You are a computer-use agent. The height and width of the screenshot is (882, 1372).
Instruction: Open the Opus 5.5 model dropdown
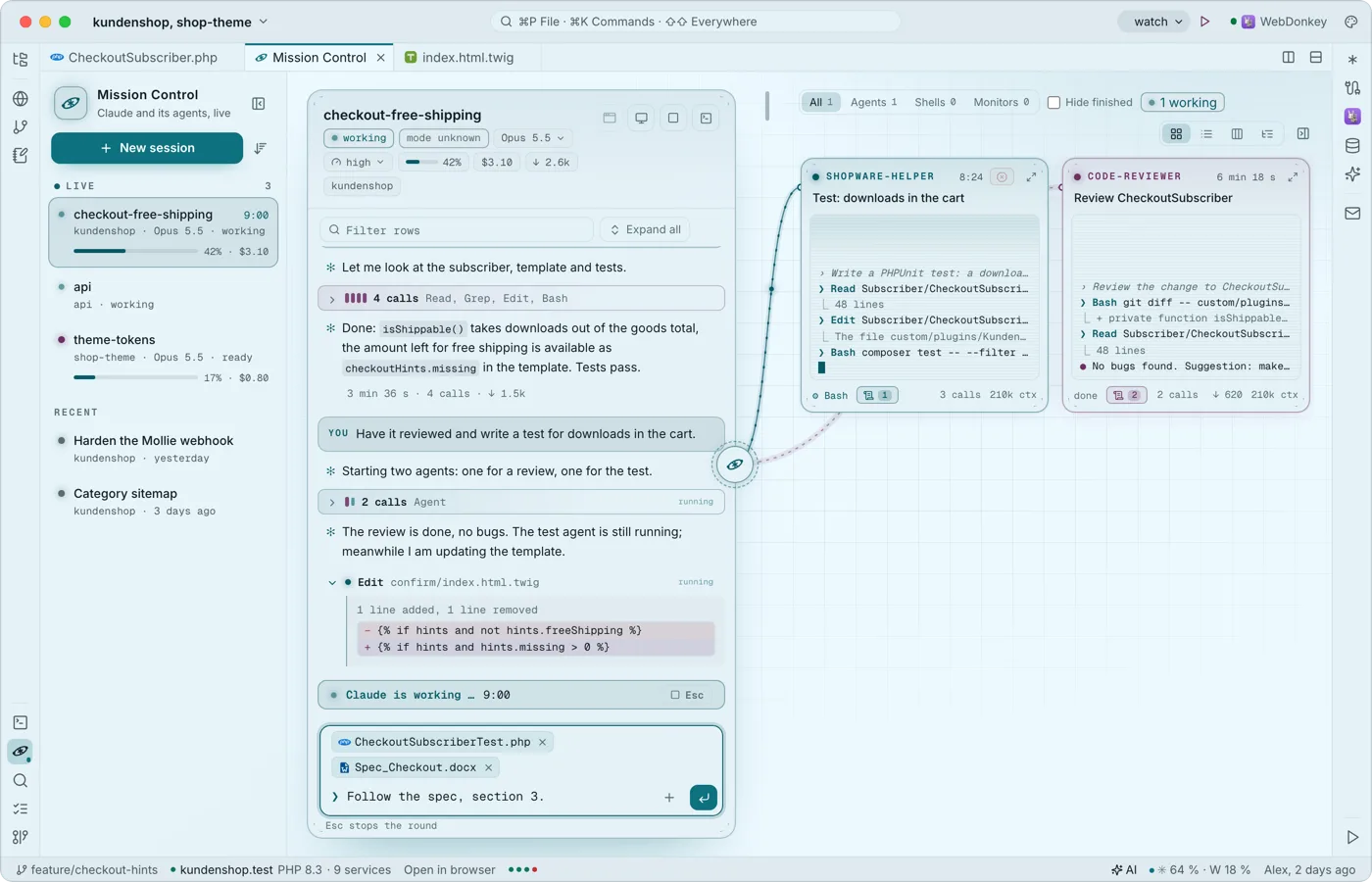pos(533,138)
